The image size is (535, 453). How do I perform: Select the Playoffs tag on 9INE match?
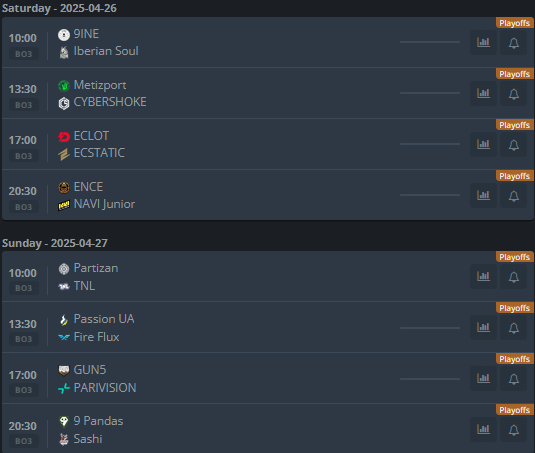[515, 23]
